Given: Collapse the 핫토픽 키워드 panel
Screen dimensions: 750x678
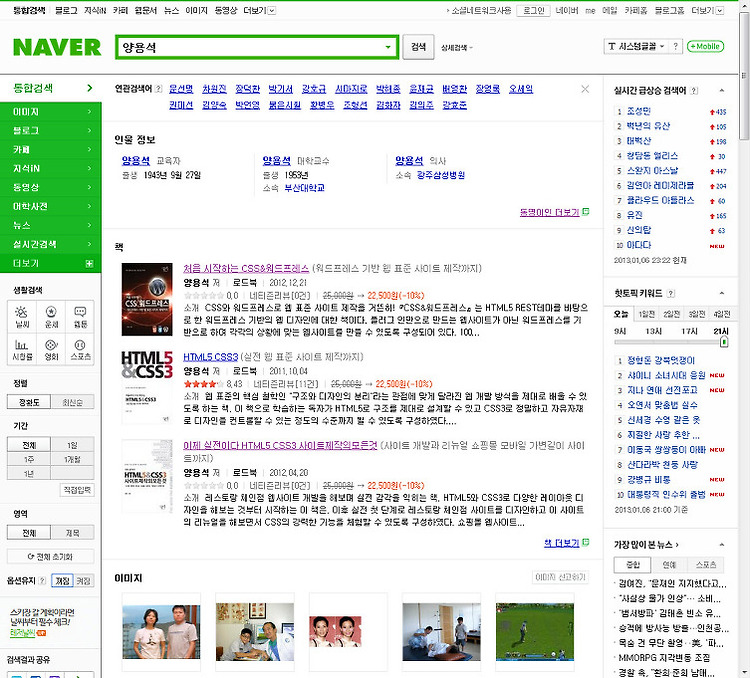Looking at the screenshot, I should point(721,293).
